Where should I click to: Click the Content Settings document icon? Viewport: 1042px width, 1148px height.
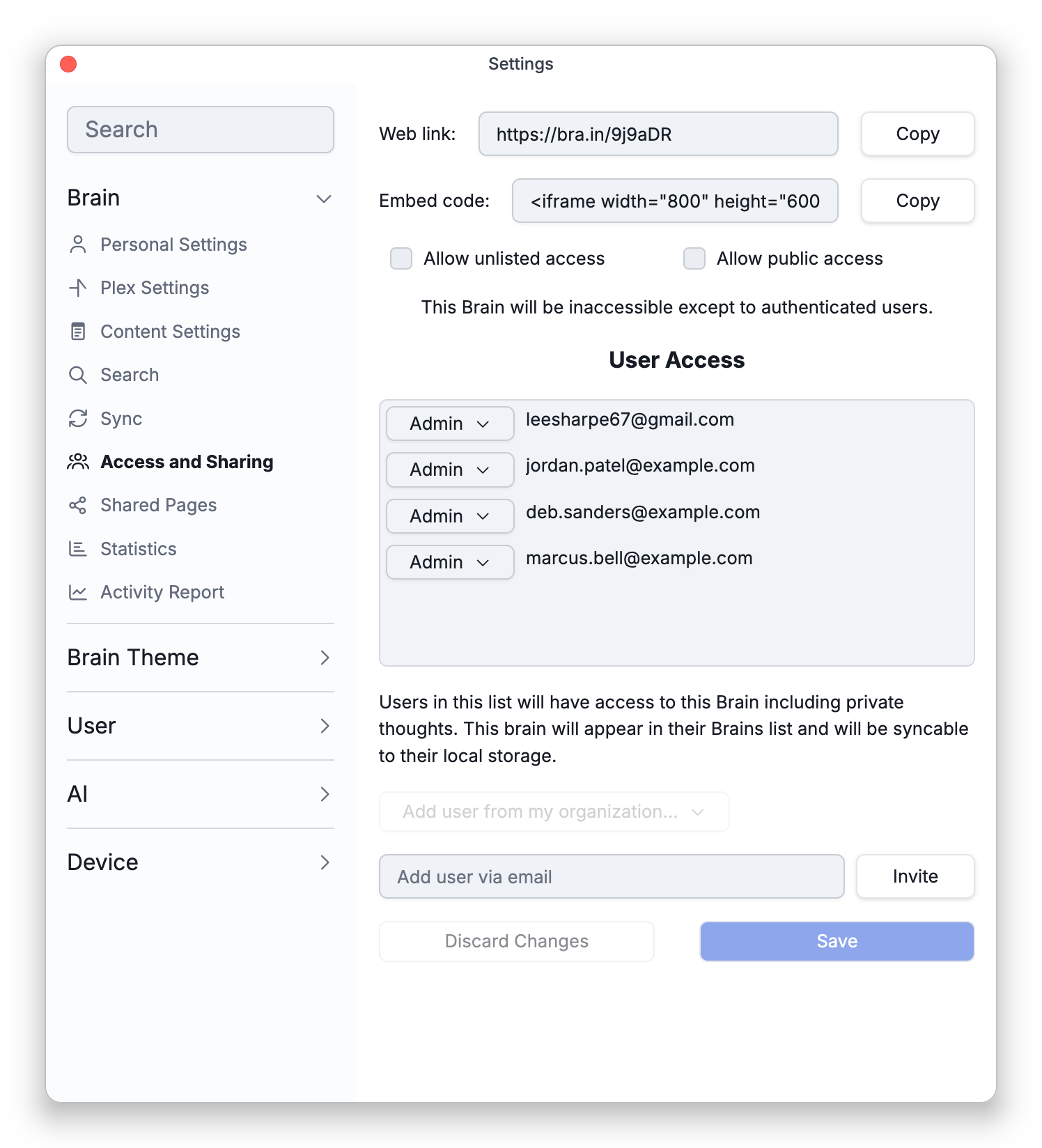[78, 332]
